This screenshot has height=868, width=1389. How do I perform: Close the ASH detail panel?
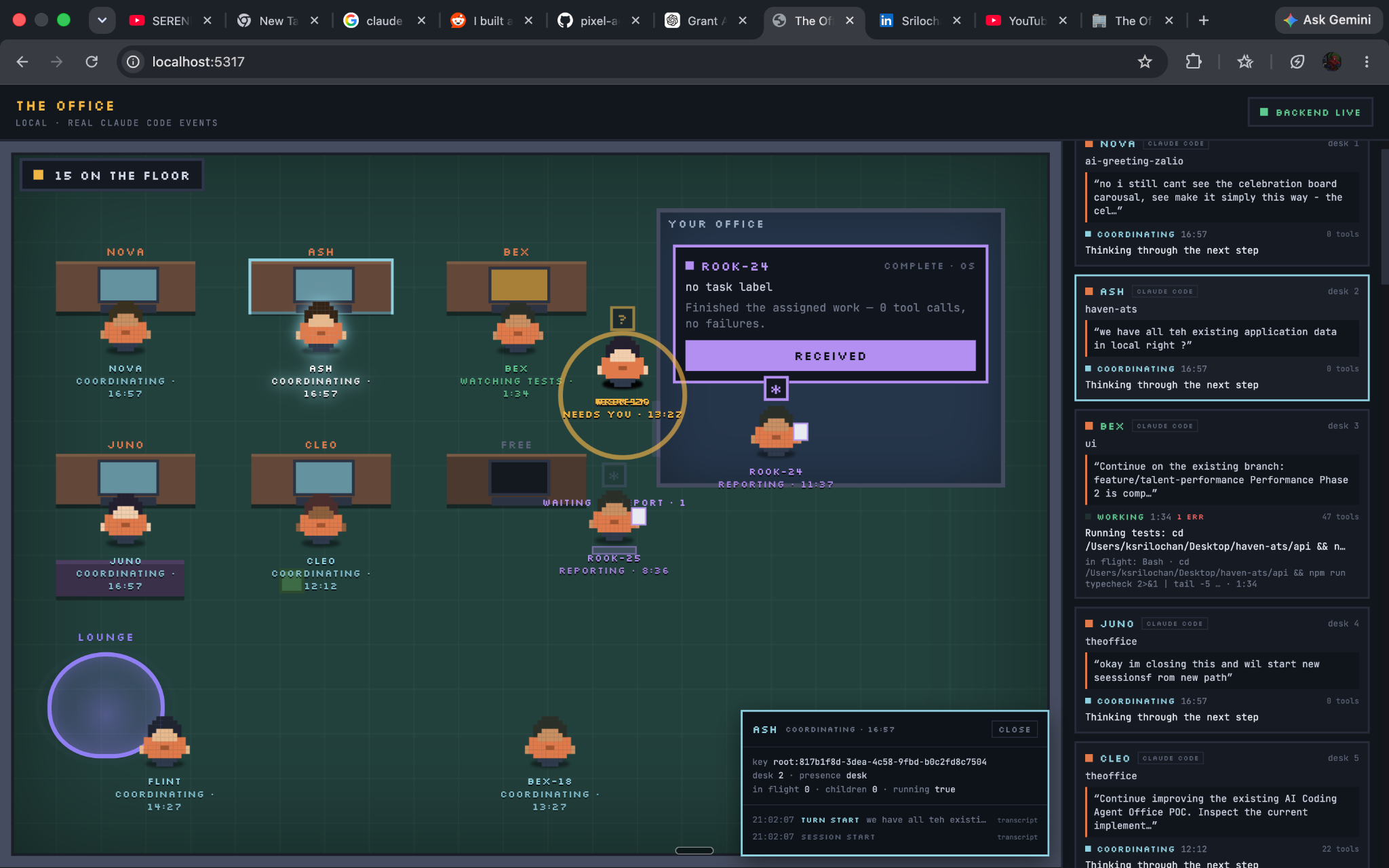(1014, 730)
